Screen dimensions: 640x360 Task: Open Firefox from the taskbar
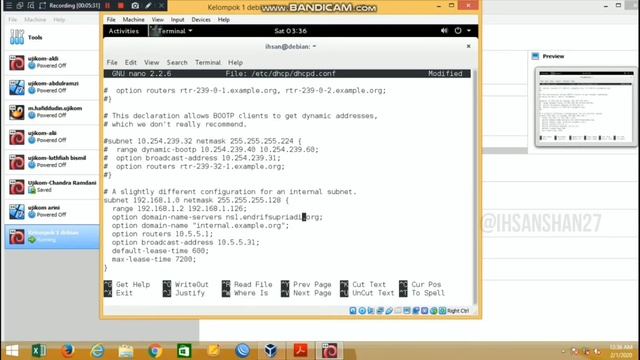click(68, 351)
